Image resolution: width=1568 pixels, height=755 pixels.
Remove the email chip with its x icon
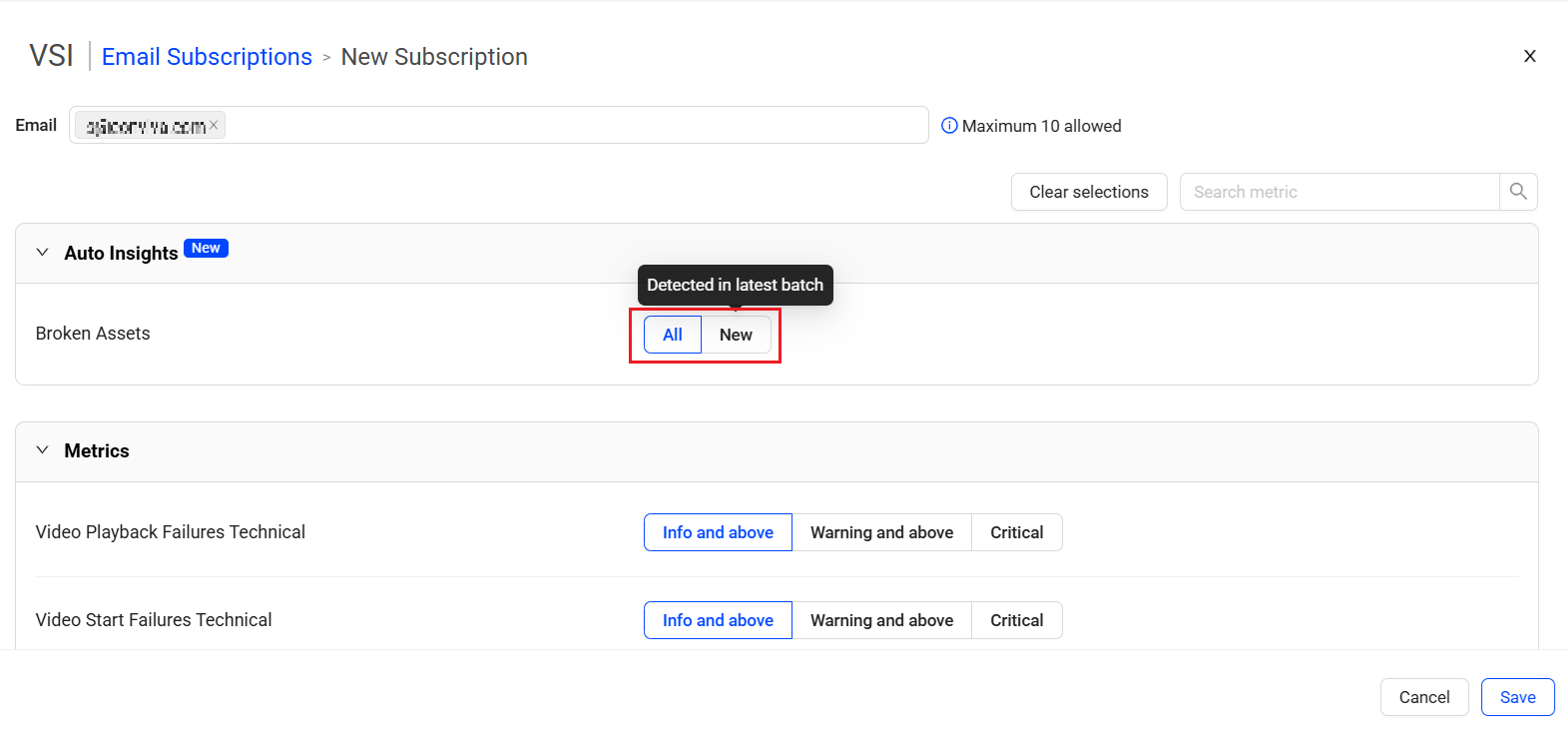pos(214,126)
